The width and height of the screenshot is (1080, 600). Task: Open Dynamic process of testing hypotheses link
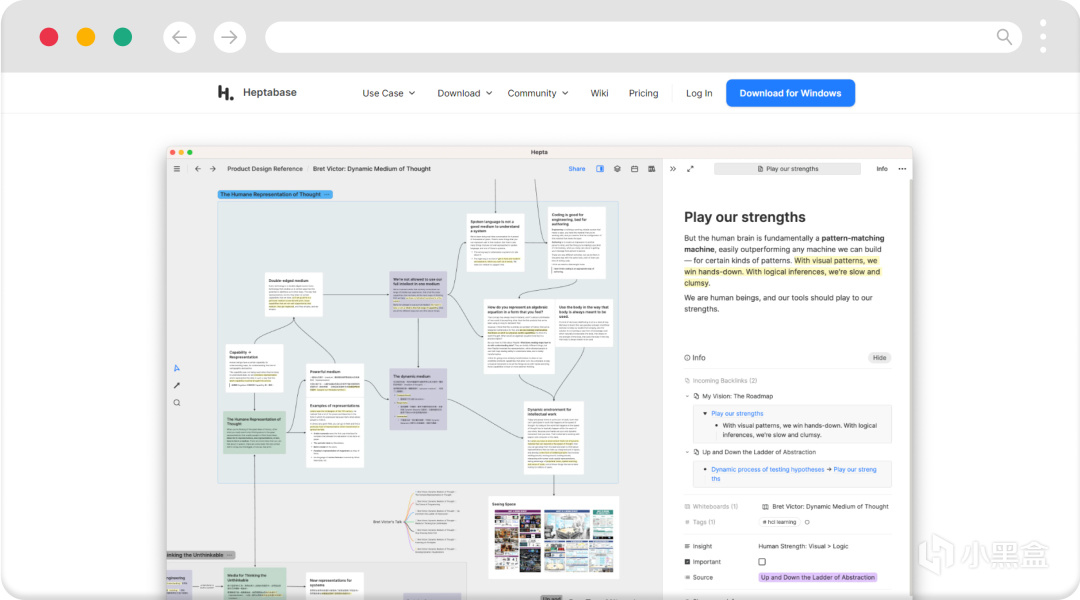[767, 469]
